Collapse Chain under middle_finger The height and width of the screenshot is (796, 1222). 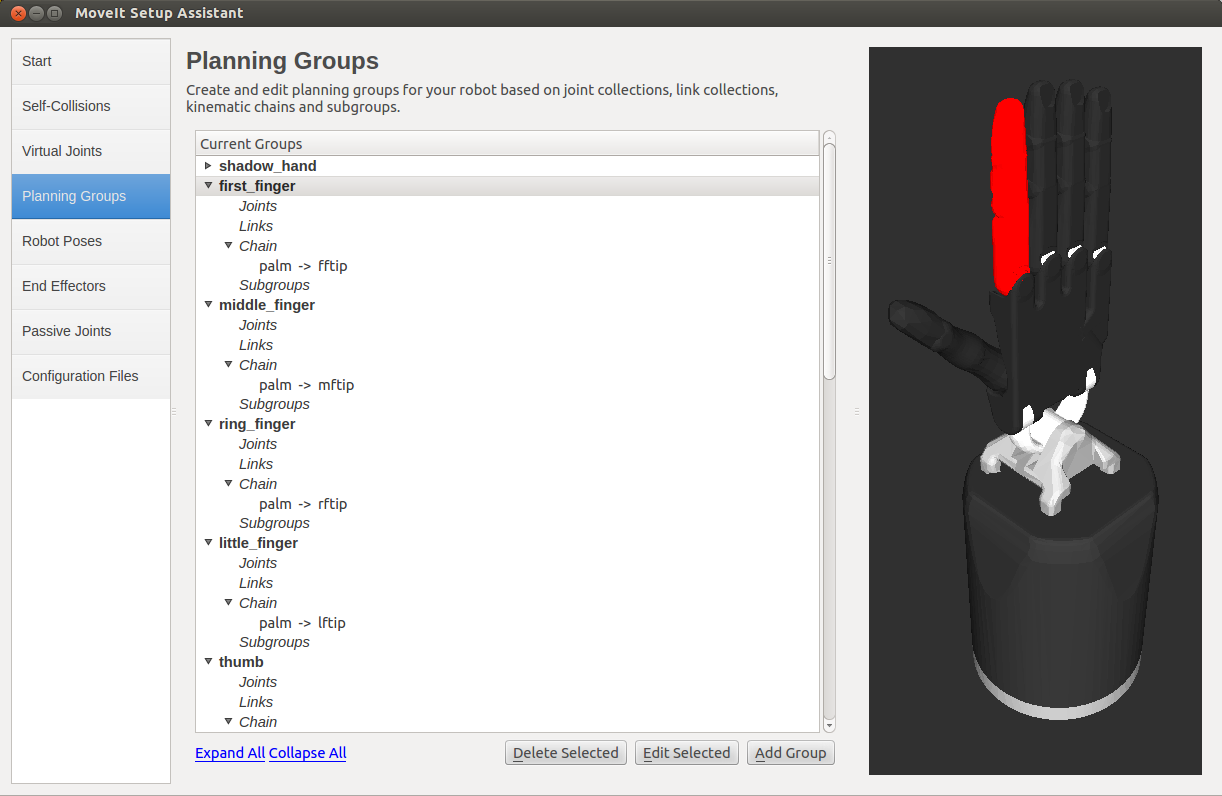[228, 365]
